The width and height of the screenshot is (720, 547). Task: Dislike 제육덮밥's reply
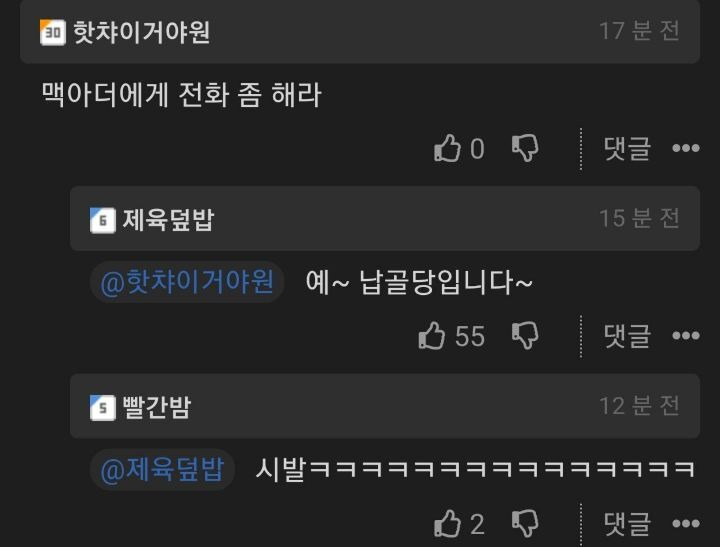click(525, 336)
